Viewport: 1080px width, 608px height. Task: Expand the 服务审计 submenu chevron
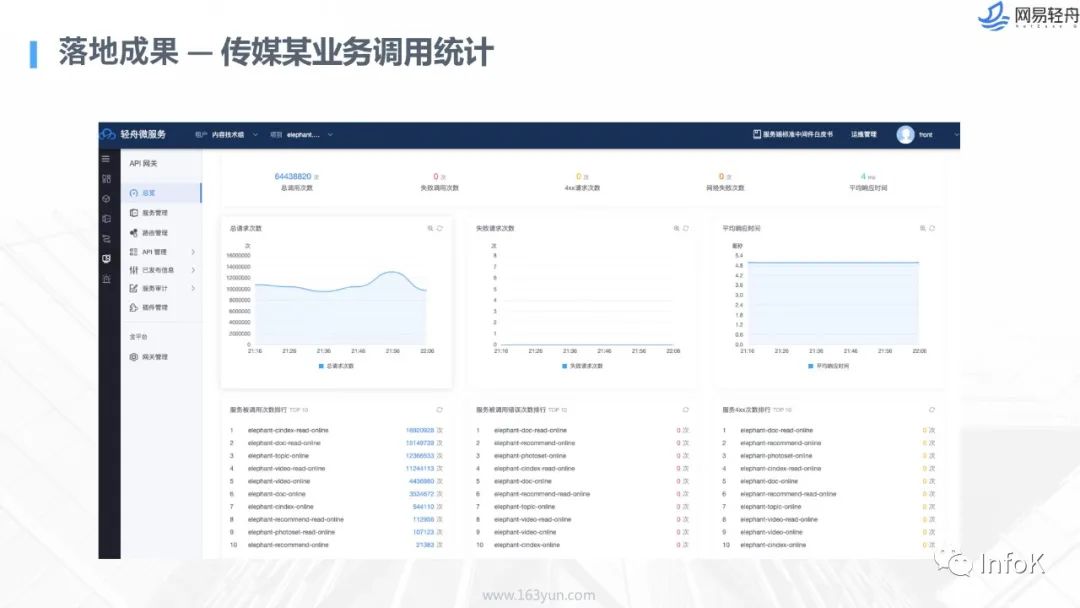194,289
